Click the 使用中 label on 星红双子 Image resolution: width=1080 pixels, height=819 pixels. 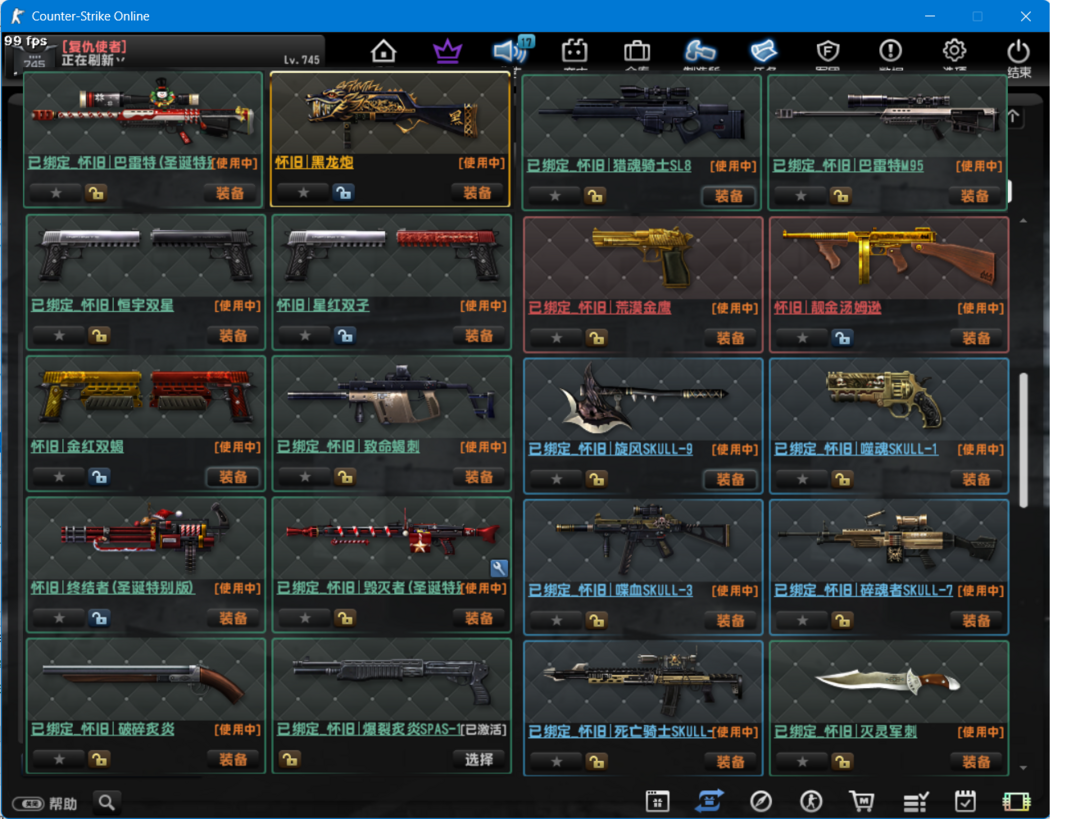483,306
